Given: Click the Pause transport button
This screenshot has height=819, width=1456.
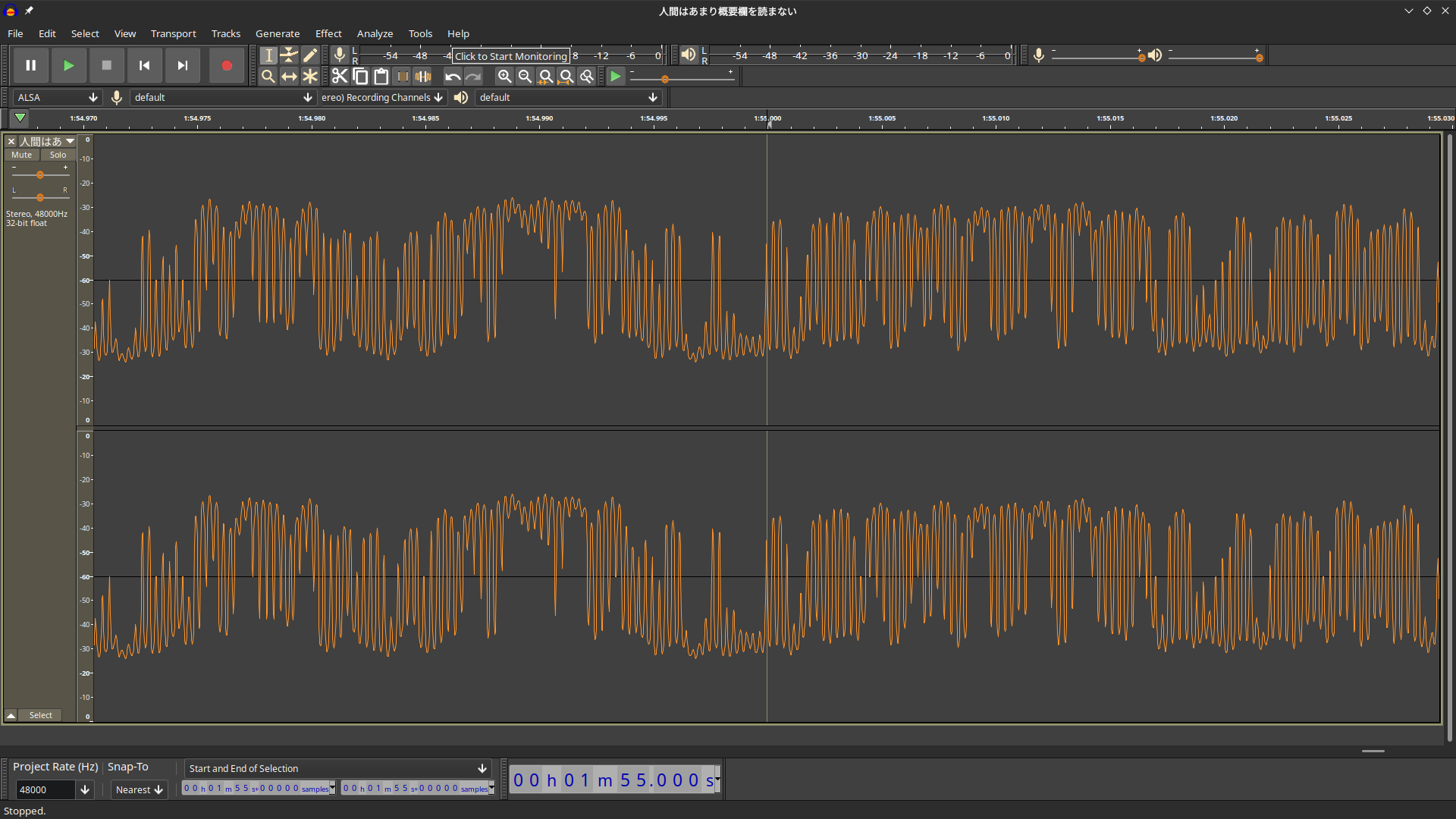Looking at the screenshot, I should (31, 65).
